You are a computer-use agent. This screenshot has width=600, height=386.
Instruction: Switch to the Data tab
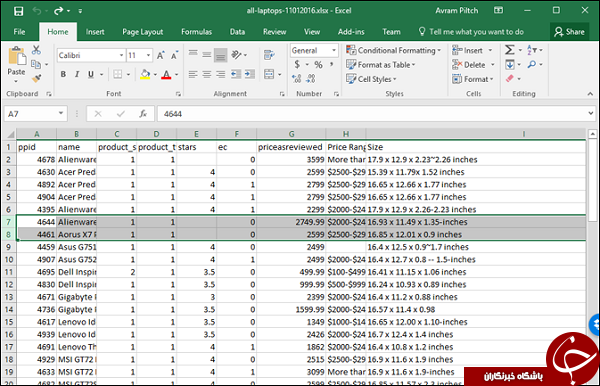(237, 32)
